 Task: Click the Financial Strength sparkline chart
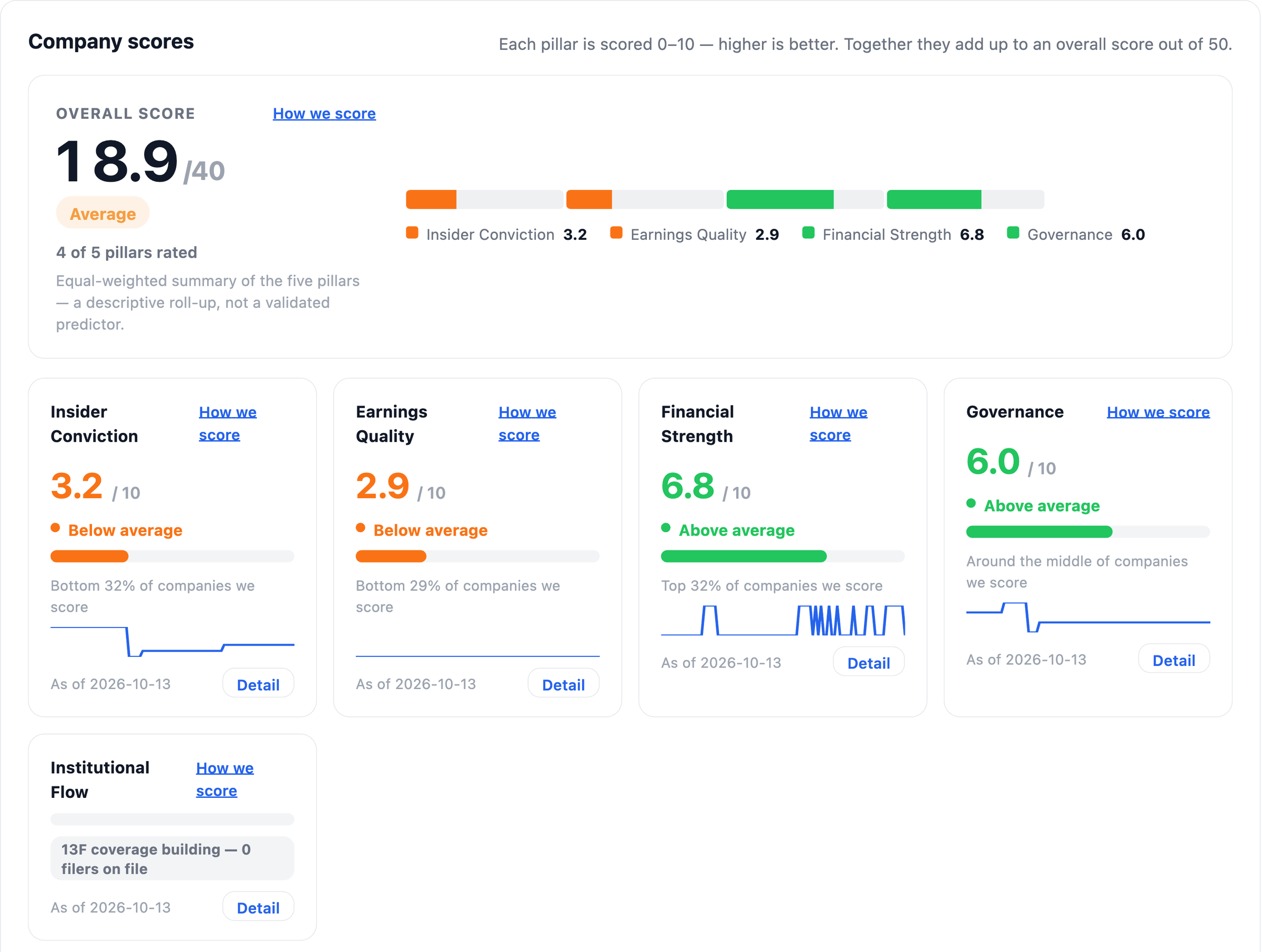[783, 621]
